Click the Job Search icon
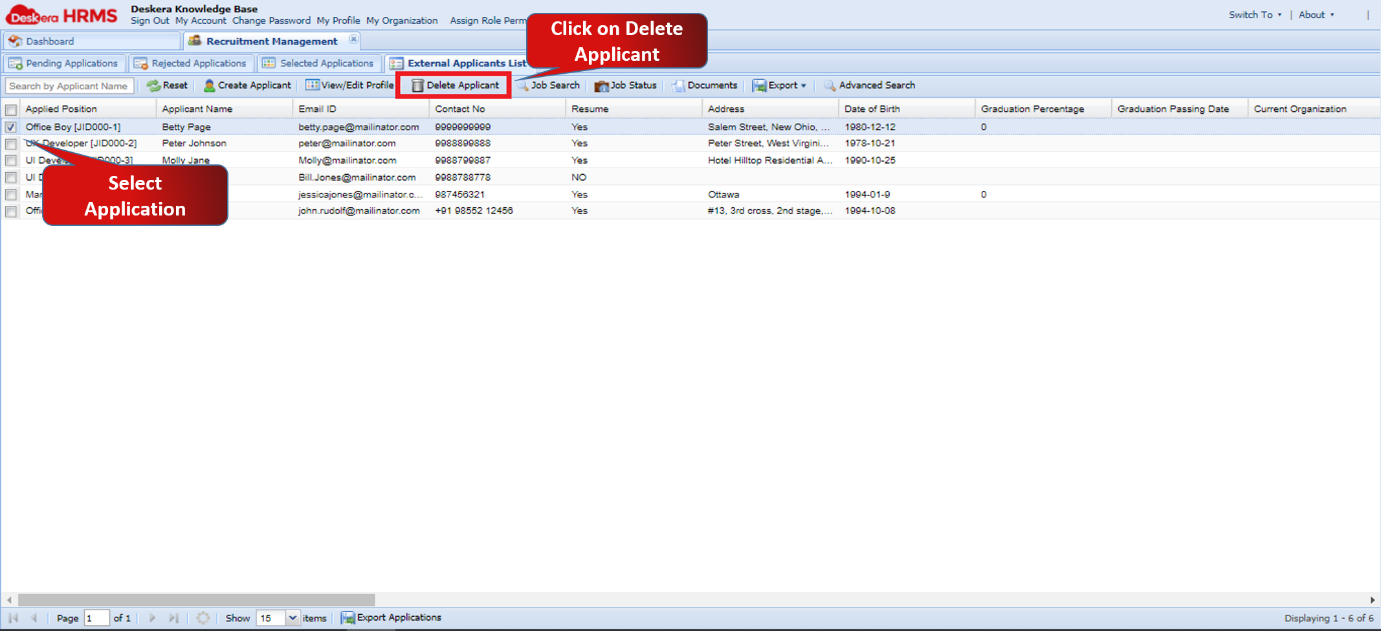The height and width of the screenshot is (631, 1381). pyautogui.click(x=549, y=85)
